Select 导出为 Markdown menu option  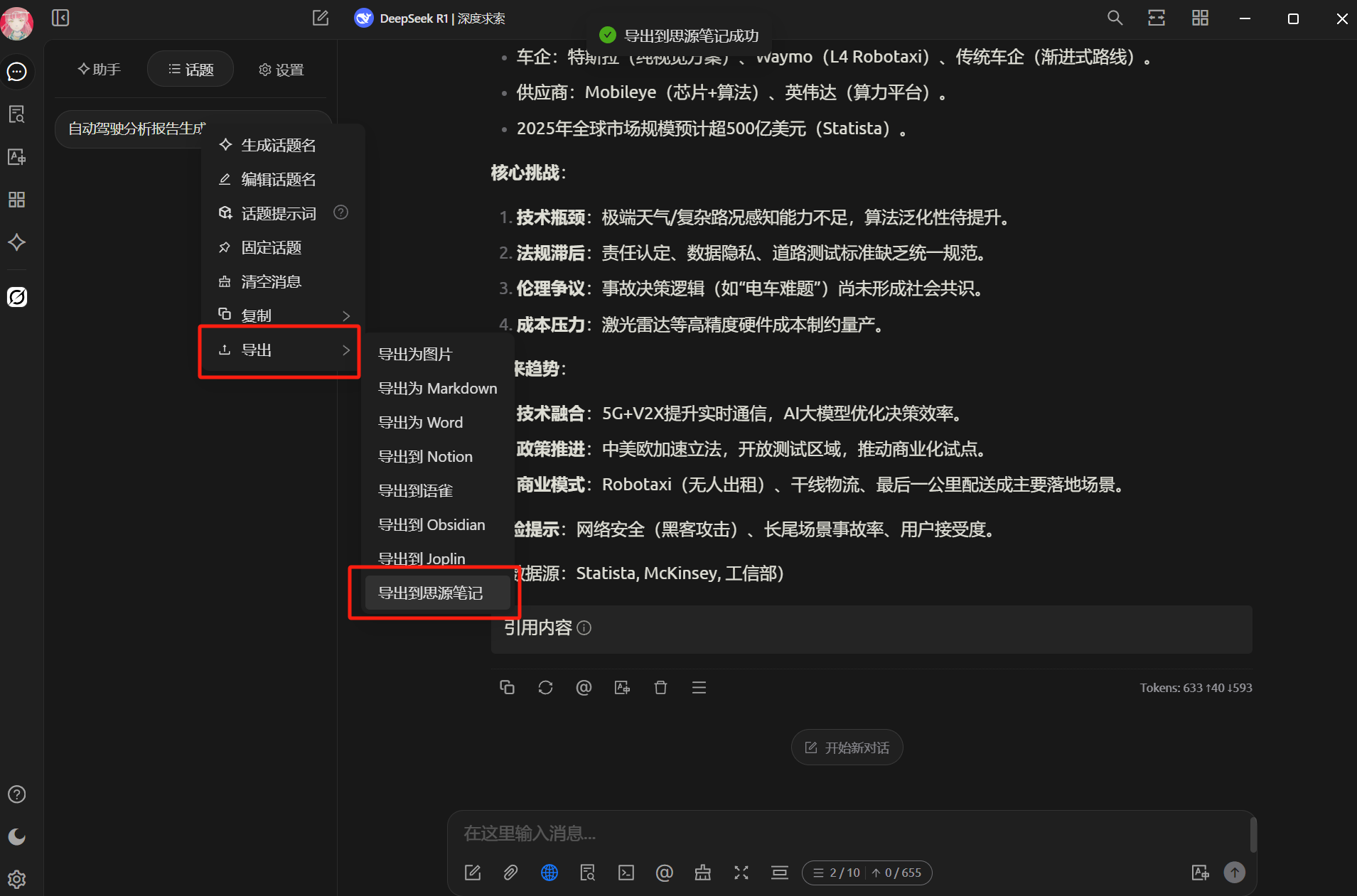click(437, 388)
